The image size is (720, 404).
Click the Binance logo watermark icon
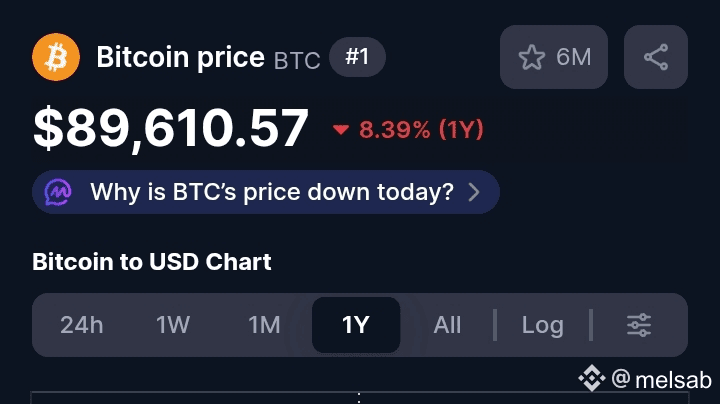pos(593,379)
